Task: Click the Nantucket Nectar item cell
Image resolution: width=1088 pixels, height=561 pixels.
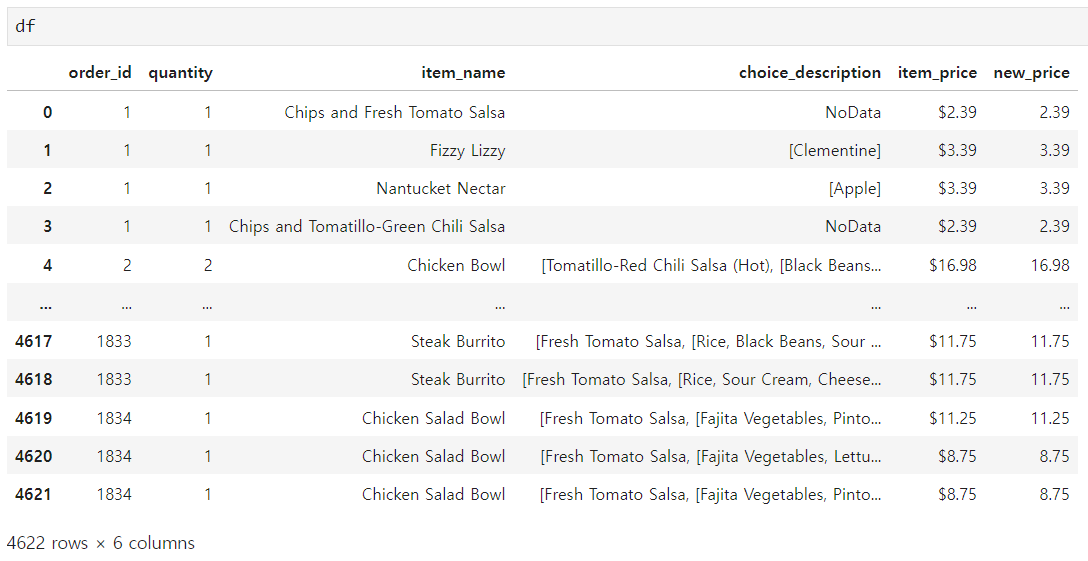Action: (x=441, y=189)
